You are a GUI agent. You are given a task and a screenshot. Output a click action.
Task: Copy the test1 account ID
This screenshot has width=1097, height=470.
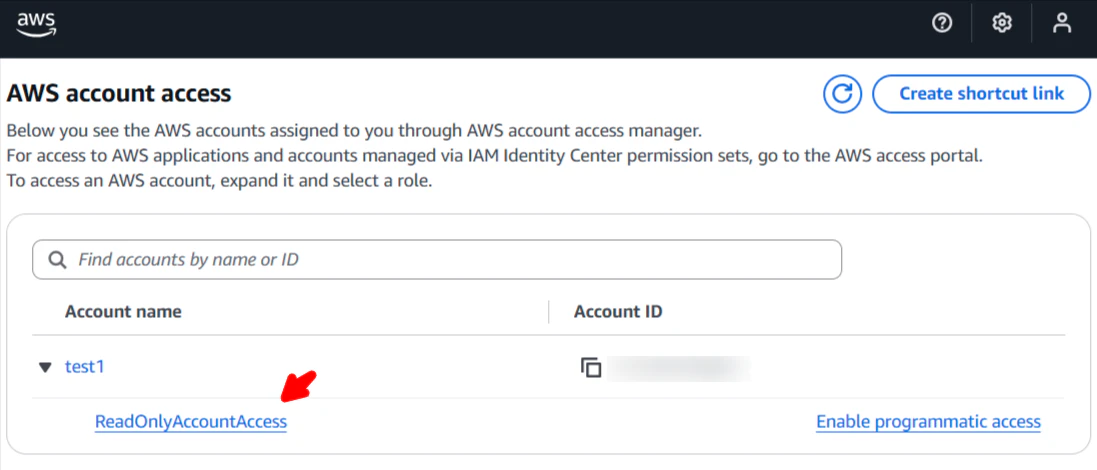pyautogui.click(x=591, y=367)
